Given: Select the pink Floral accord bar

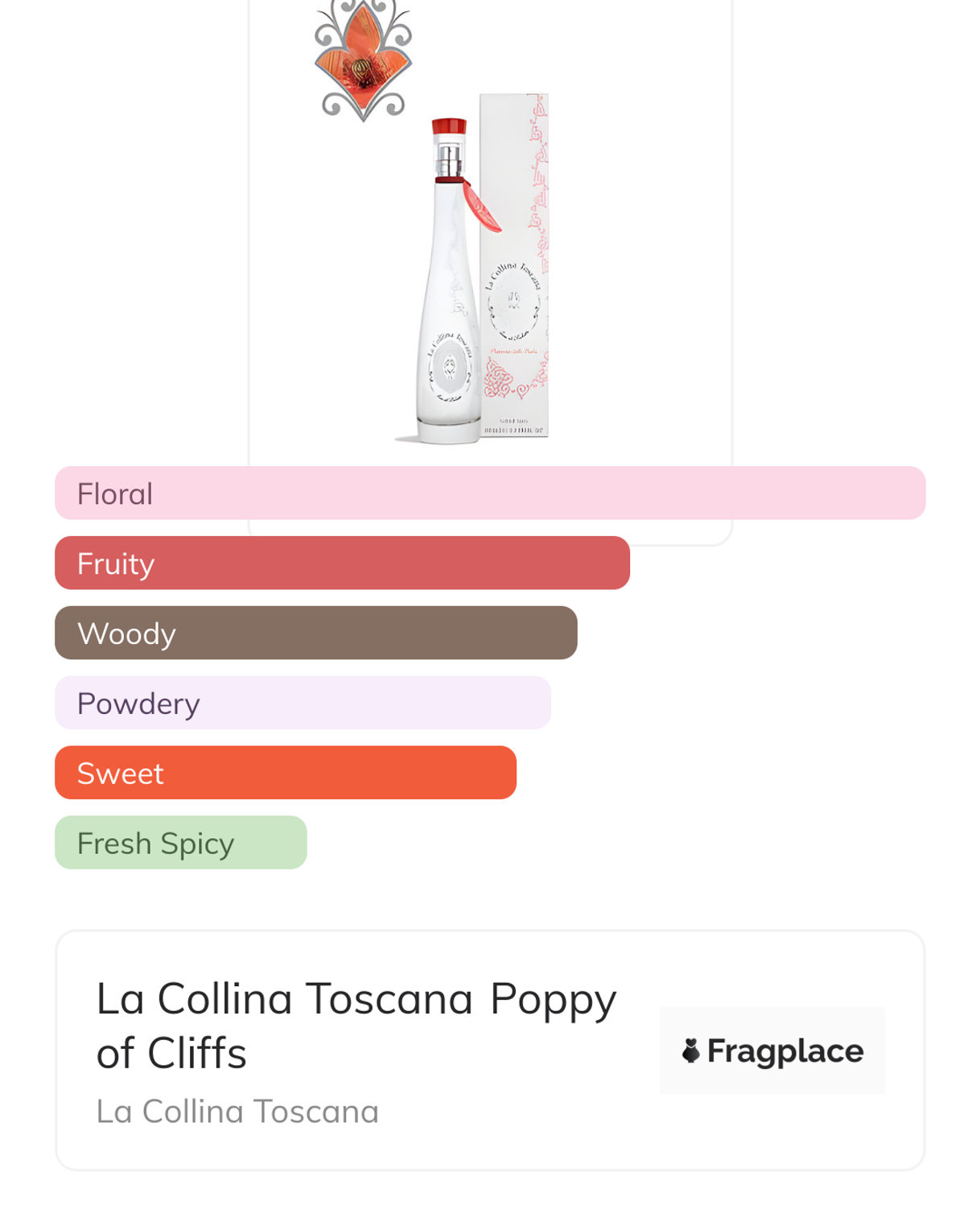Looking at the screenshot, I should pos(490,493).
